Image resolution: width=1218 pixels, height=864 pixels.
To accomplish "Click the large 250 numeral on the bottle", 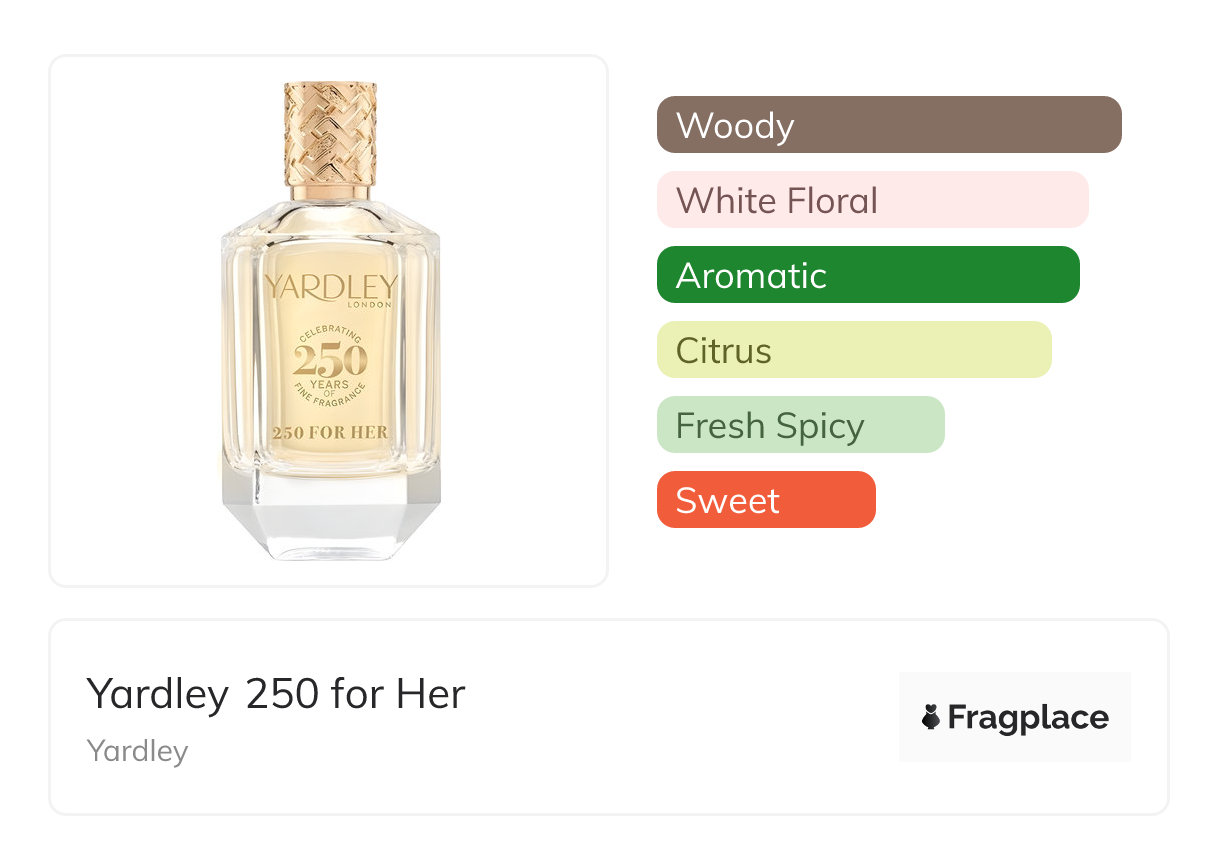I will pyautogui.click(x=330, y=360).
